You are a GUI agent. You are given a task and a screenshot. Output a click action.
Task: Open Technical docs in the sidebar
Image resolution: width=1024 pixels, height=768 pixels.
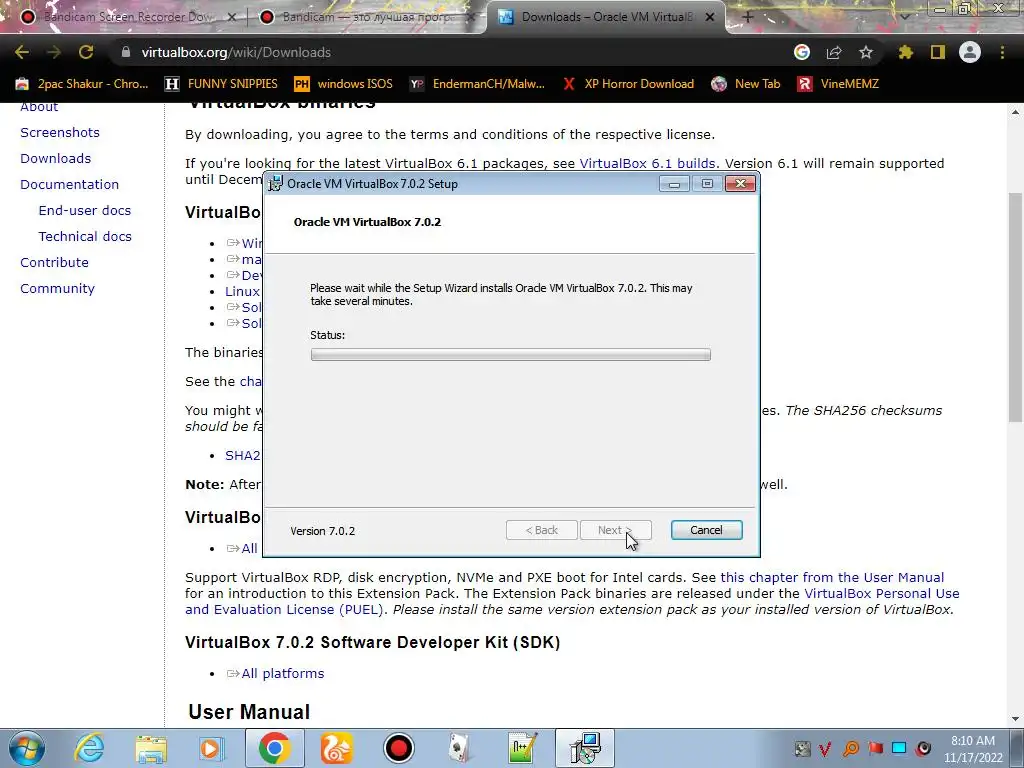point(85,237)
